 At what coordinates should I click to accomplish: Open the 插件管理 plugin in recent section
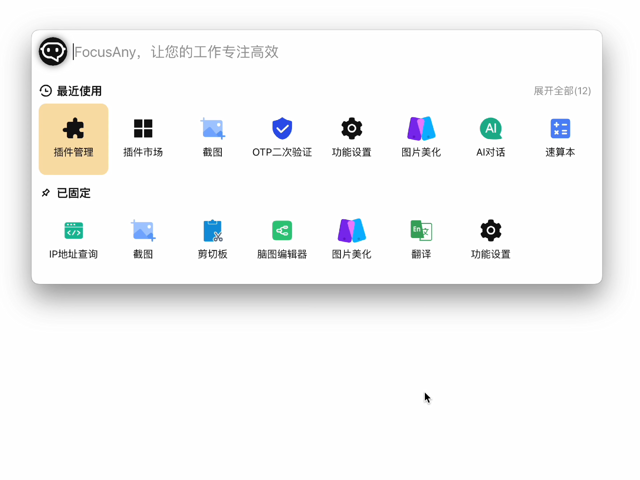coord(73,139)
